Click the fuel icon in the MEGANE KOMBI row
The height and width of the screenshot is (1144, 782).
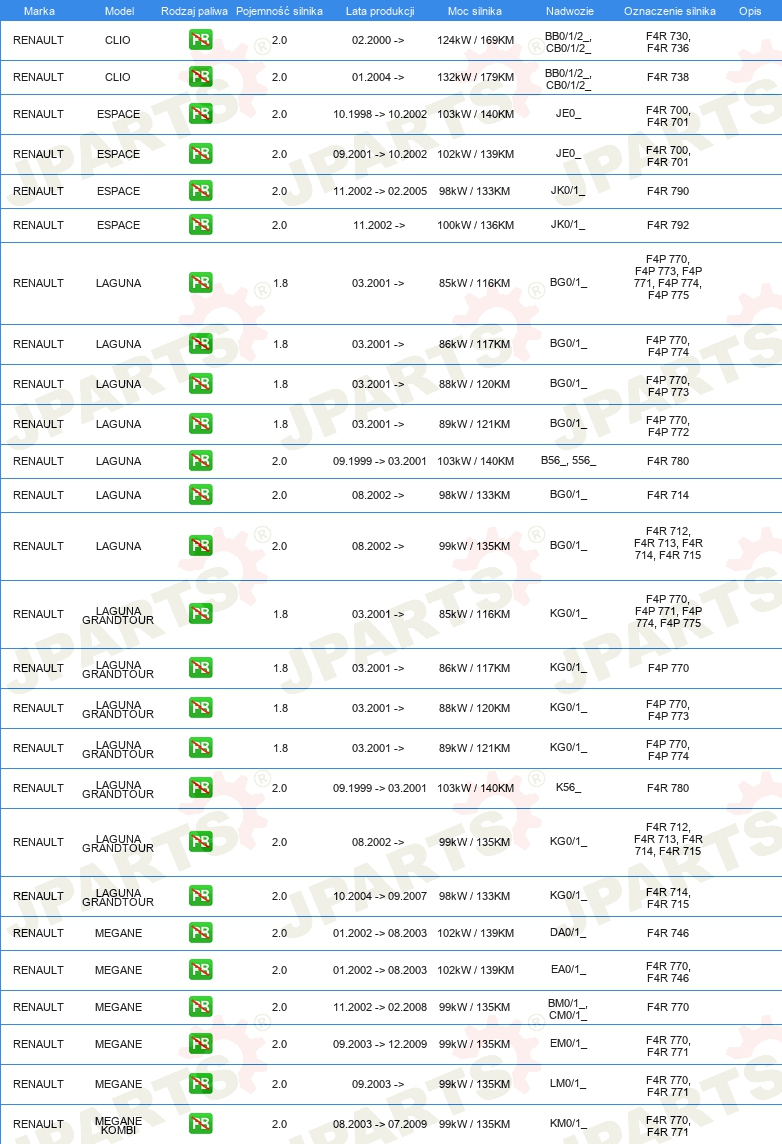[201, 1124]
